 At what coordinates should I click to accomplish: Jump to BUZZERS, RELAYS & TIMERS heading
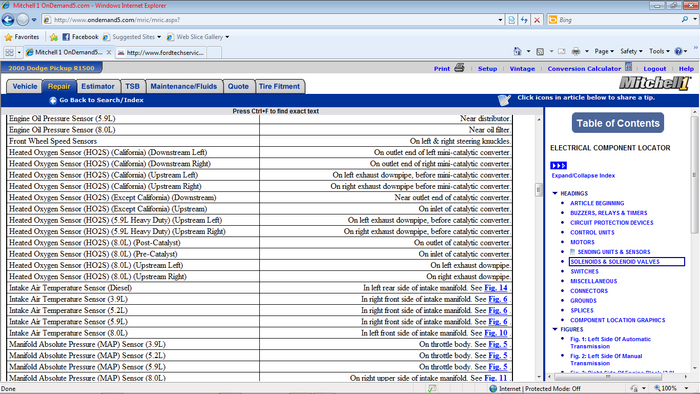pyautogui.click(x=608, y=213)
